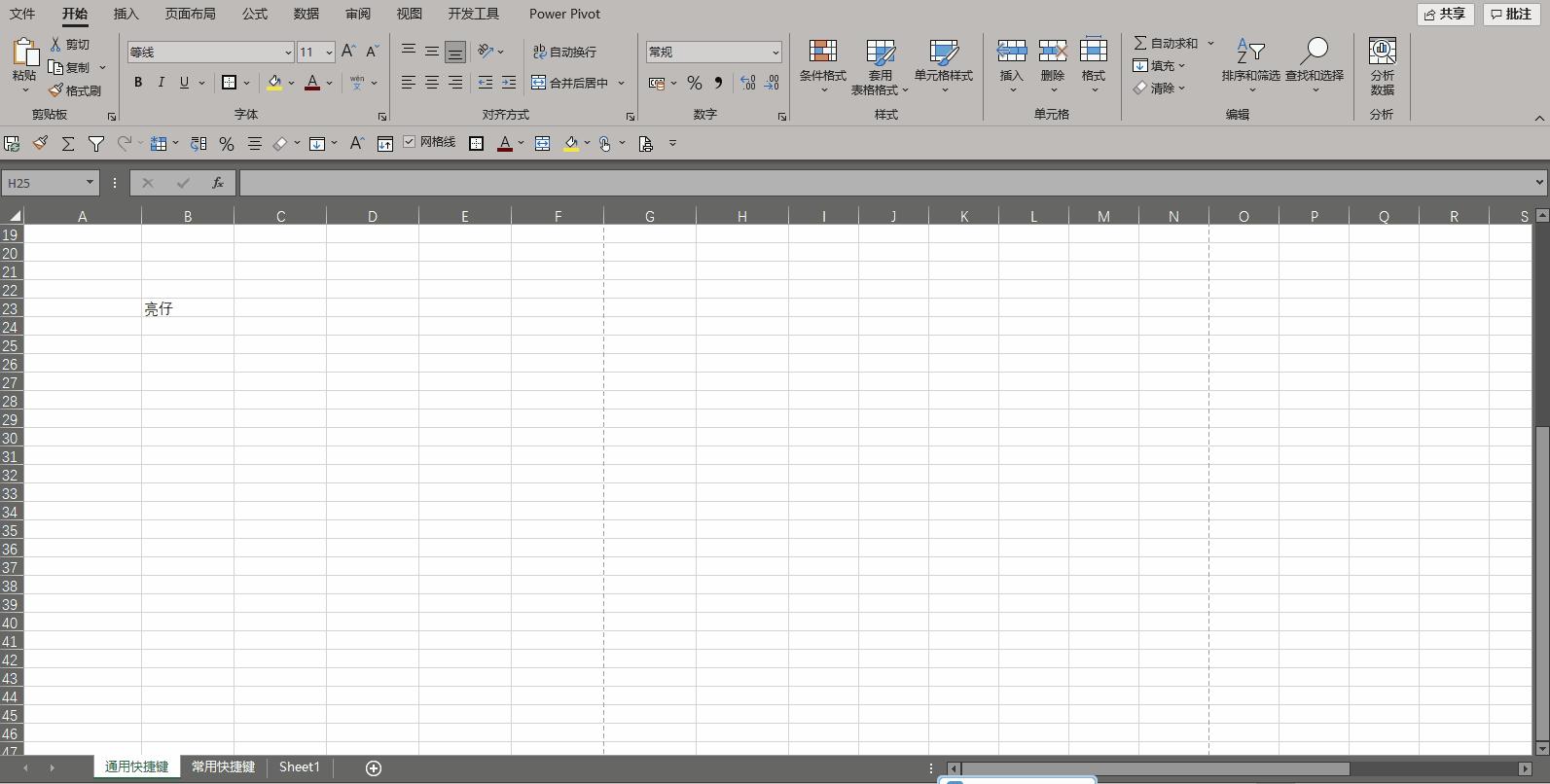
Task: Click the 共享 Share button
Action: pyautogui.click(x=1445, y=14)
